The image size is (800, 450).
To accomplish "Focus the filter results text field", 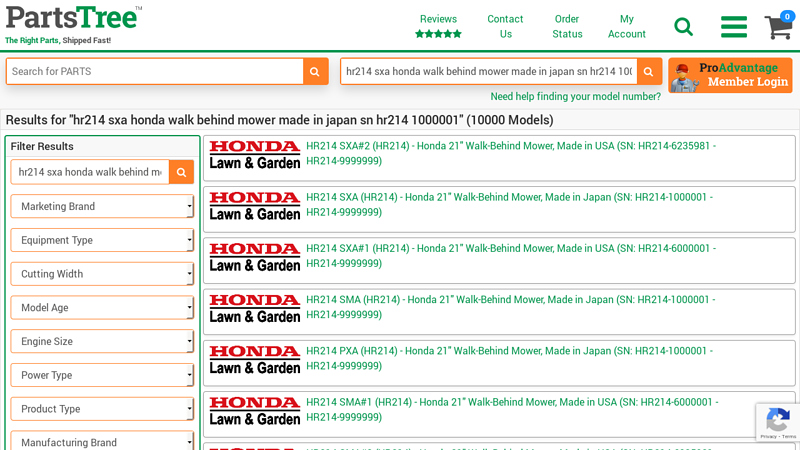I will (x=90, y=172).
